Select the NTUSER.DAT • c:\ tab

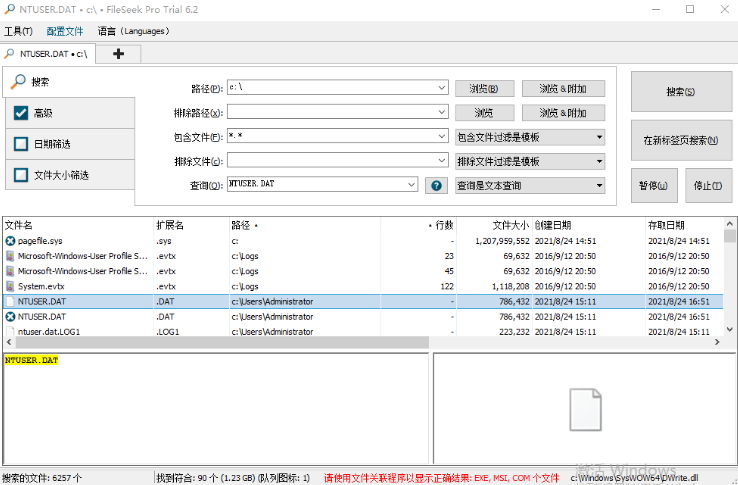(x=48, y=54)
